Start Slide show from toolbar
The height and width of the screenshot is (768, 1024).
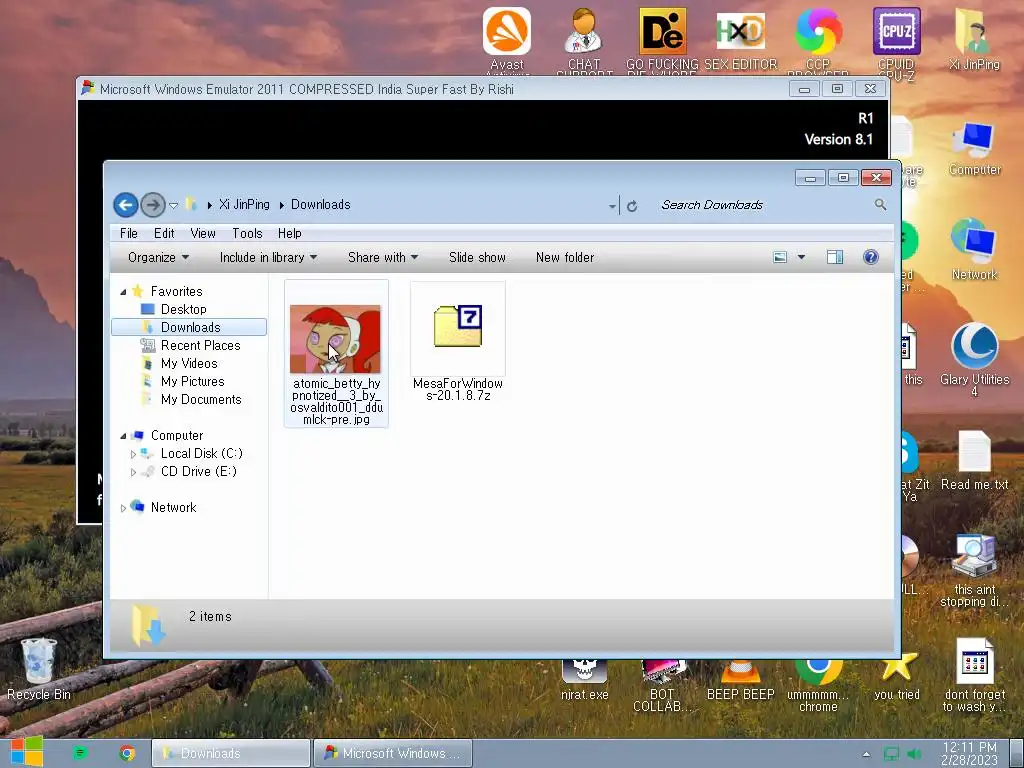click(477, 257)
